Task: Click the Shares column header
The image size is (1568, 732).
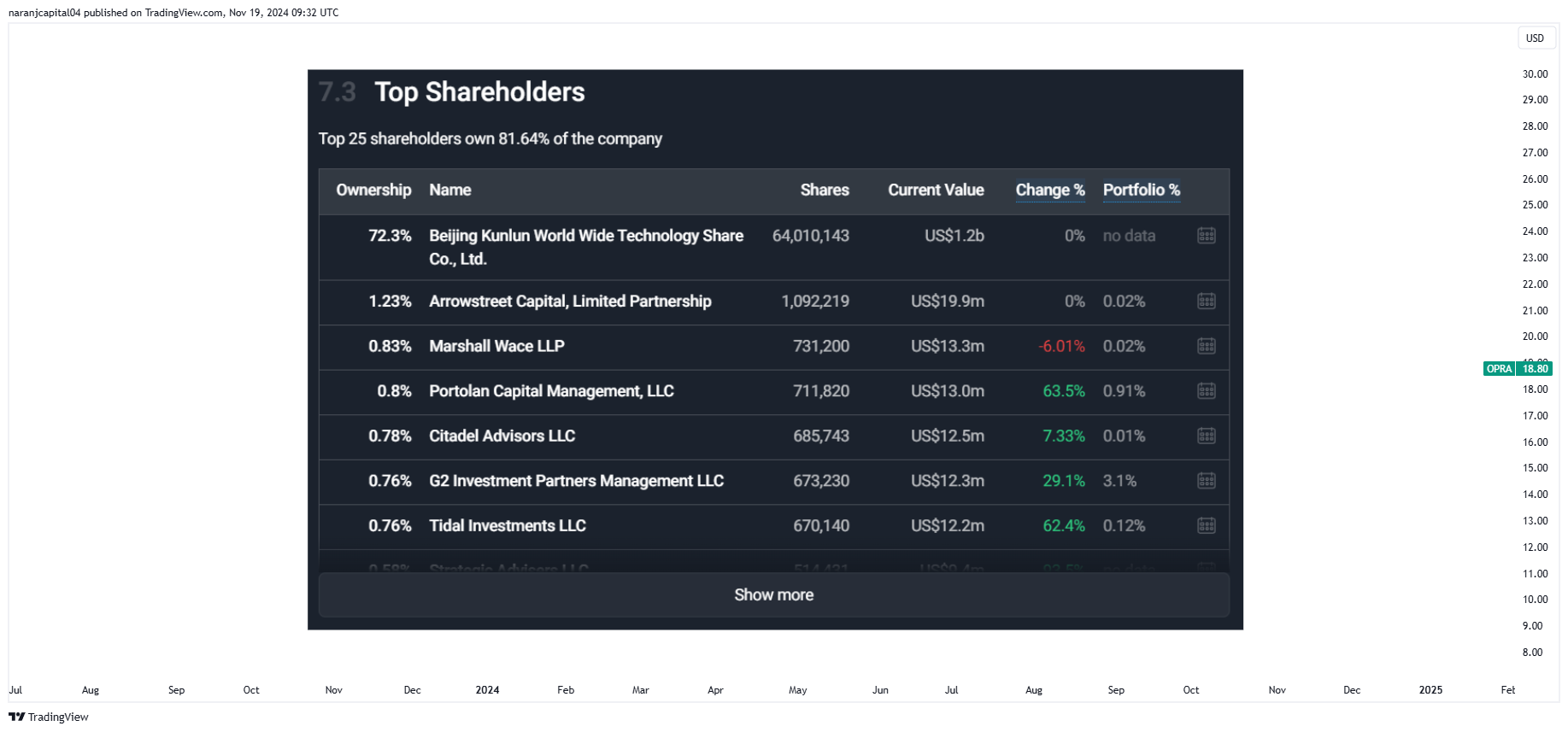Action: pos(825,190)
